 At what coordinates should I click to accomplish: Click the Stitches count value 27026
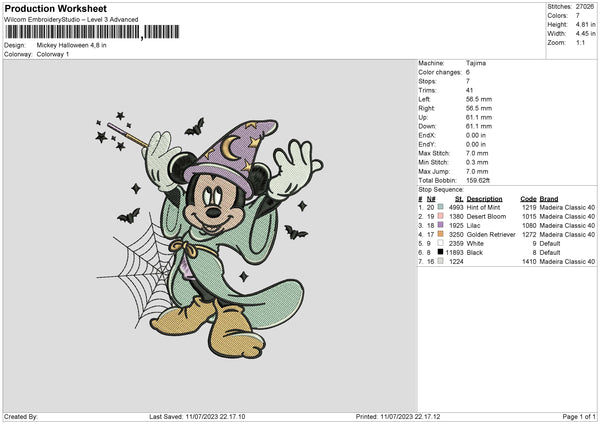point(583,7)
